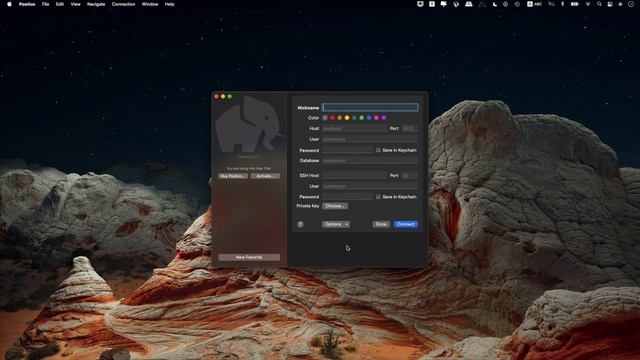Open the Edit menu
The width and height of the screenshot is (640, 360).
point(60,4)
